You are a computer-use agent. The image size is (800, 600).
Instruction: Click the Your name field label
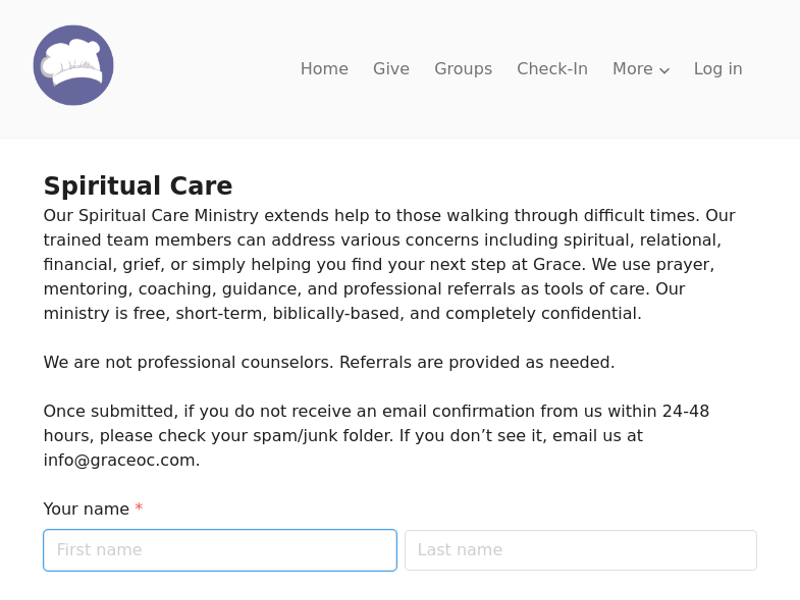click(x=86, y=509)
